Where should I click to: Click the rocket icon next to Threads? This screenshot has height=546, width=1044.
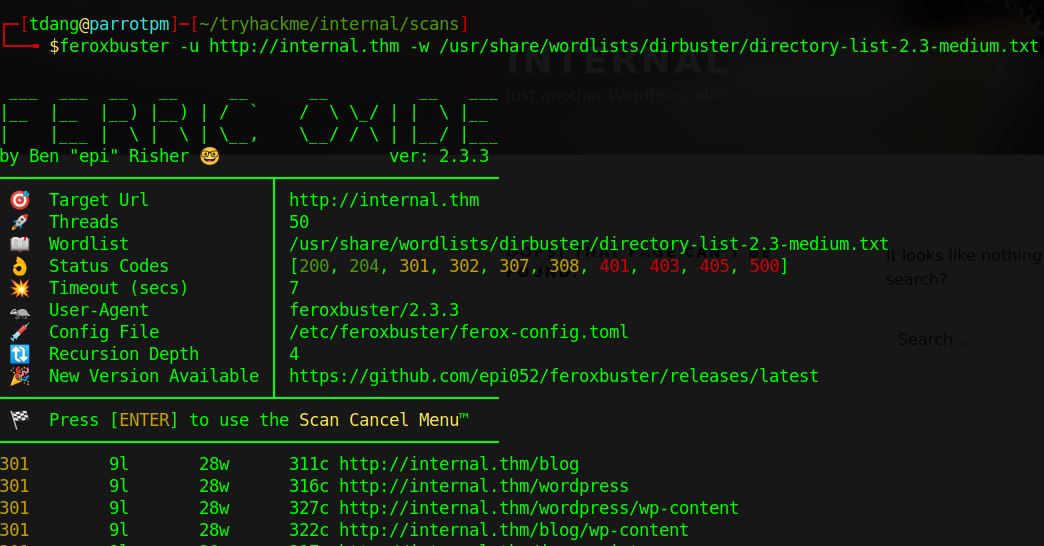tap(19, 222)
